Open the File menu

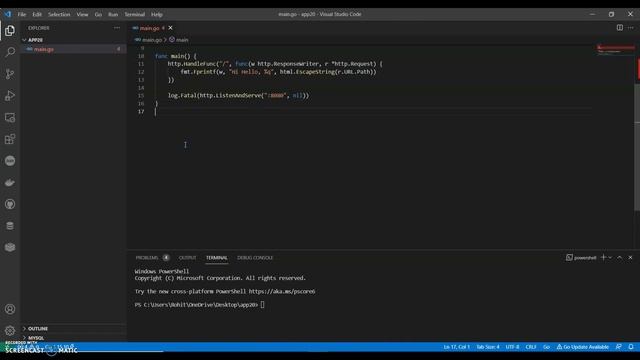pos(22,14)
